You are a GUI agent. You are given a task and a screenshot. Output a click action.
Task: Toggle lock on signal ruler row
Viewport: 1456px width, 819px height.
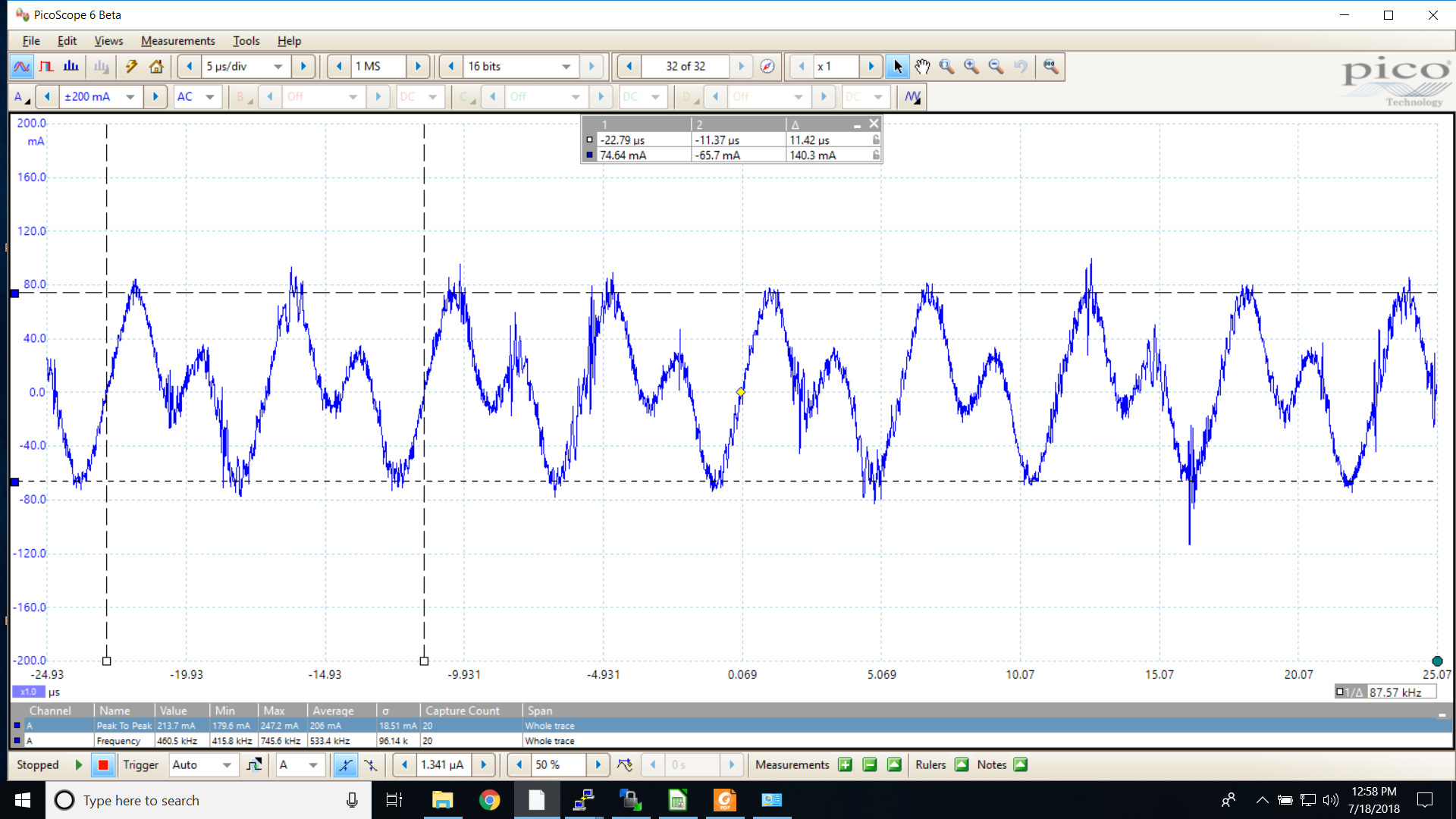[876, 155]
